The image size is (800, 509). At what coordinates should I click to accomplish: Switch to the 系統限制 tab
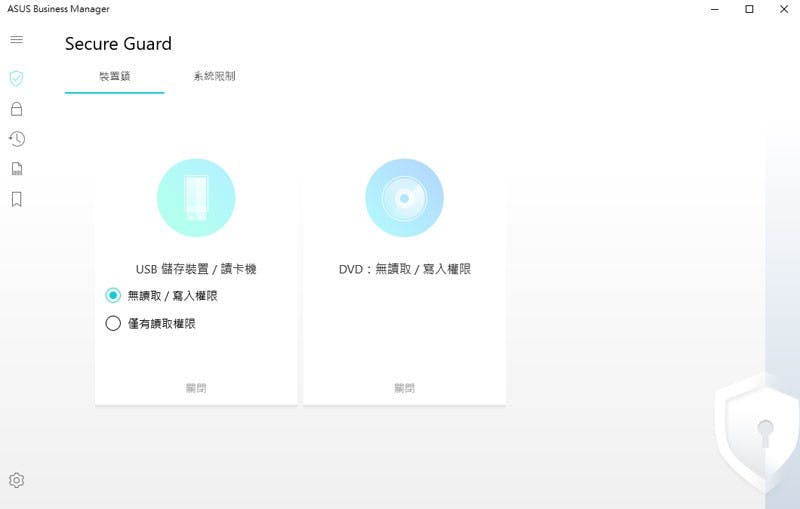pos(214,77)
